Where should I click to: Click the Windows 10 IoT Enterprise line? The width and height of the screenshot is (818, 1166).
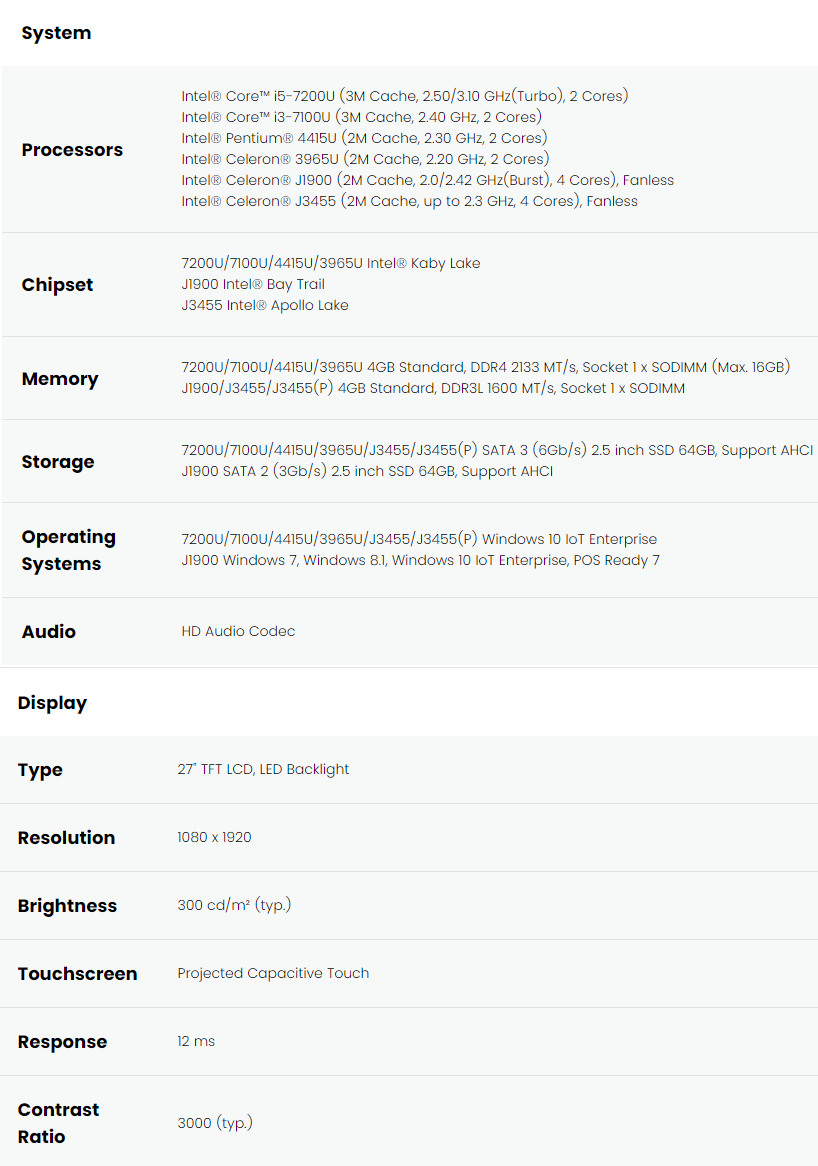click(419, 539)
